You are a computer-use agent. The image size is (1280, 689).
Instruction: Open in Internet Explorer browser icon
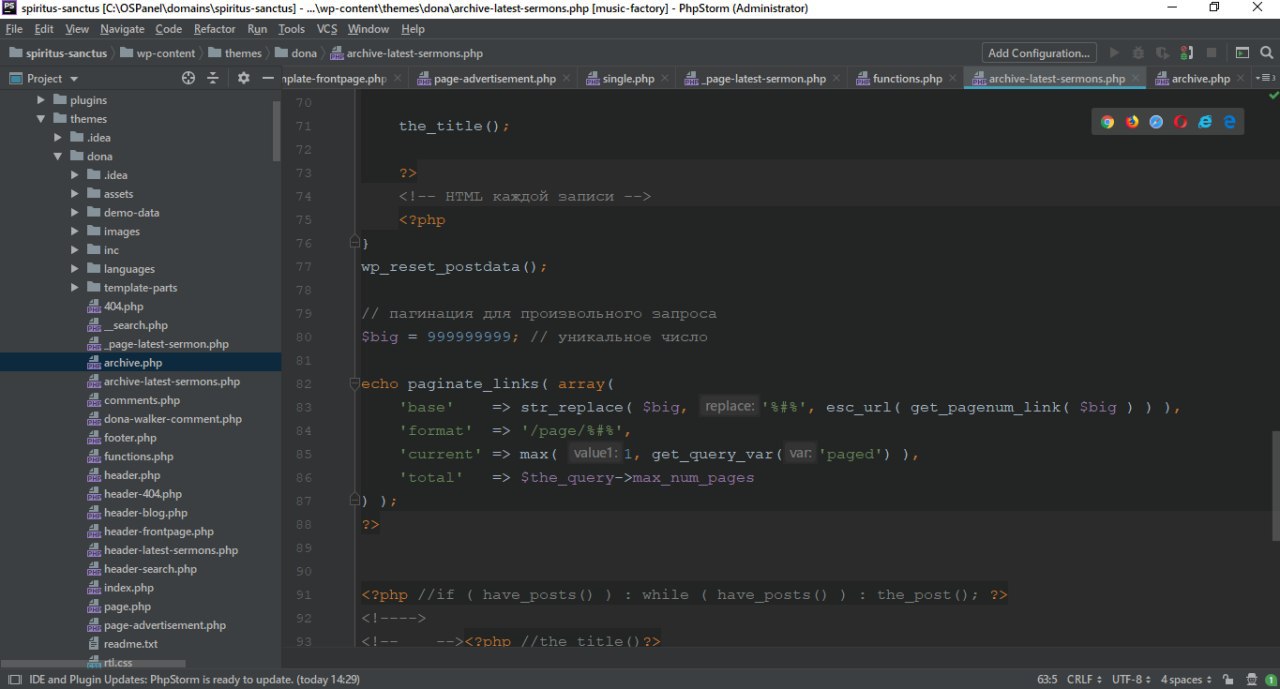click(x=1205, y=122)
